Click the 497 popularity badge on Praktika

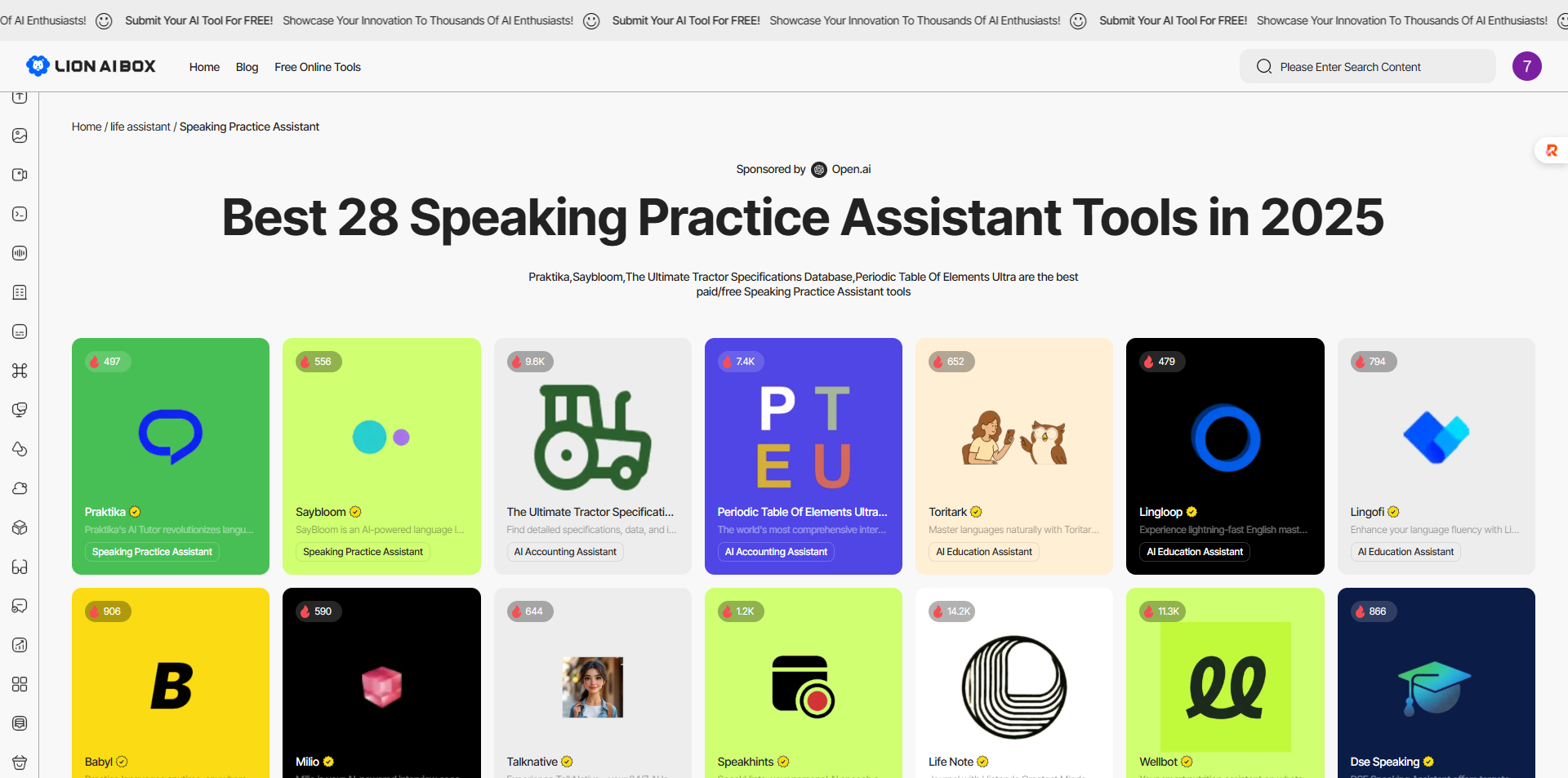[107, 362]
